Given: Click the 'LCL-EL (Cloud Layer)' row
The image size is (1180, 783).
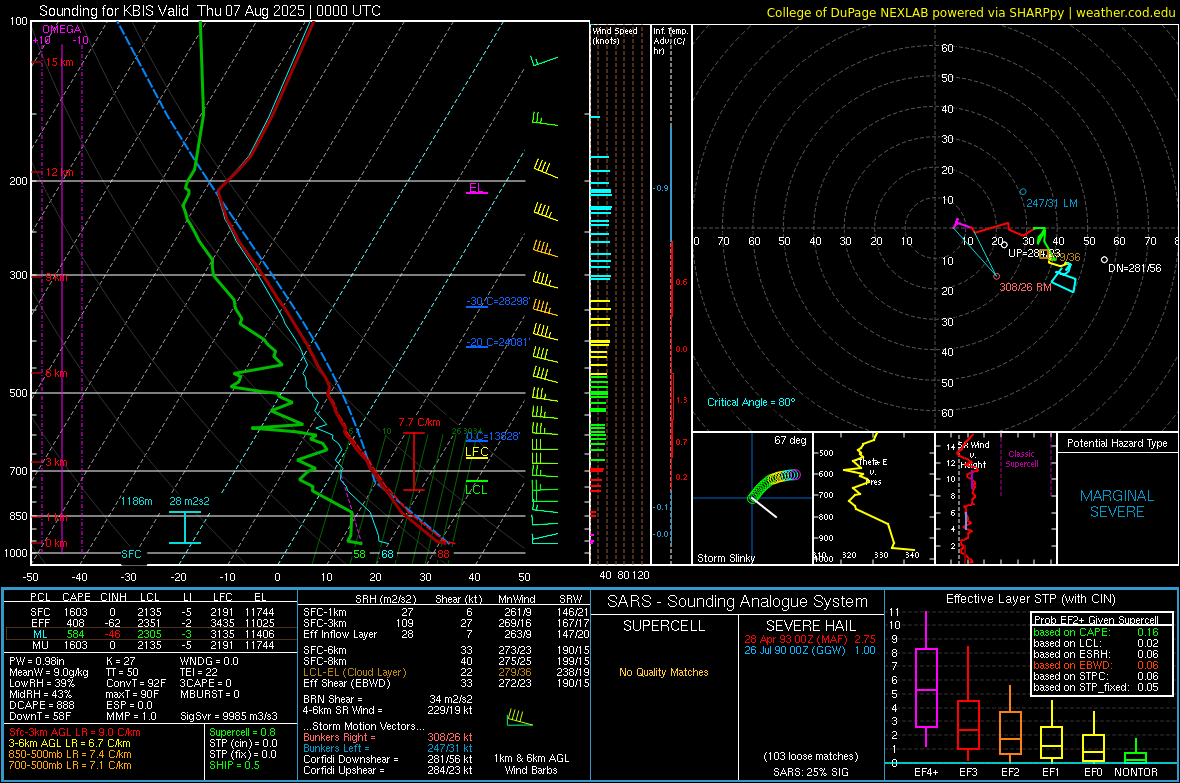Looking at the screenshot, I should (x=447, y=672).
